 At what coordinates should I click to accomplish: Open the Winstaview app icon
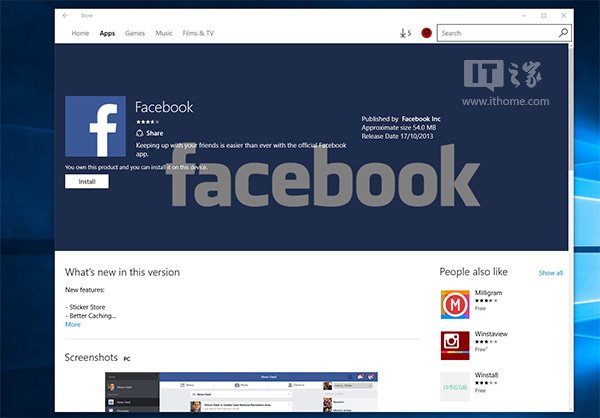tap(455, 345)
